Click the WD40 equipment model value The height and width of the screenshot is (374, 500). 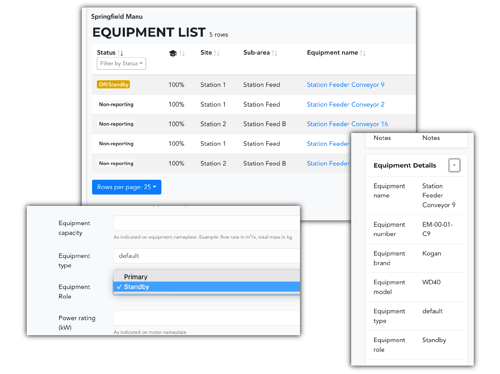(x=431, y=282)
